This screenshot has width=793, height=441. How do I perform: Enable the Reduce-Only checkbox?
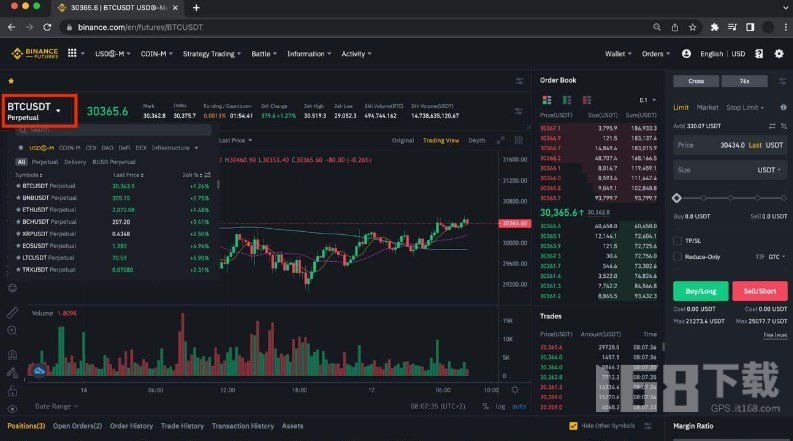pos(678,257)
